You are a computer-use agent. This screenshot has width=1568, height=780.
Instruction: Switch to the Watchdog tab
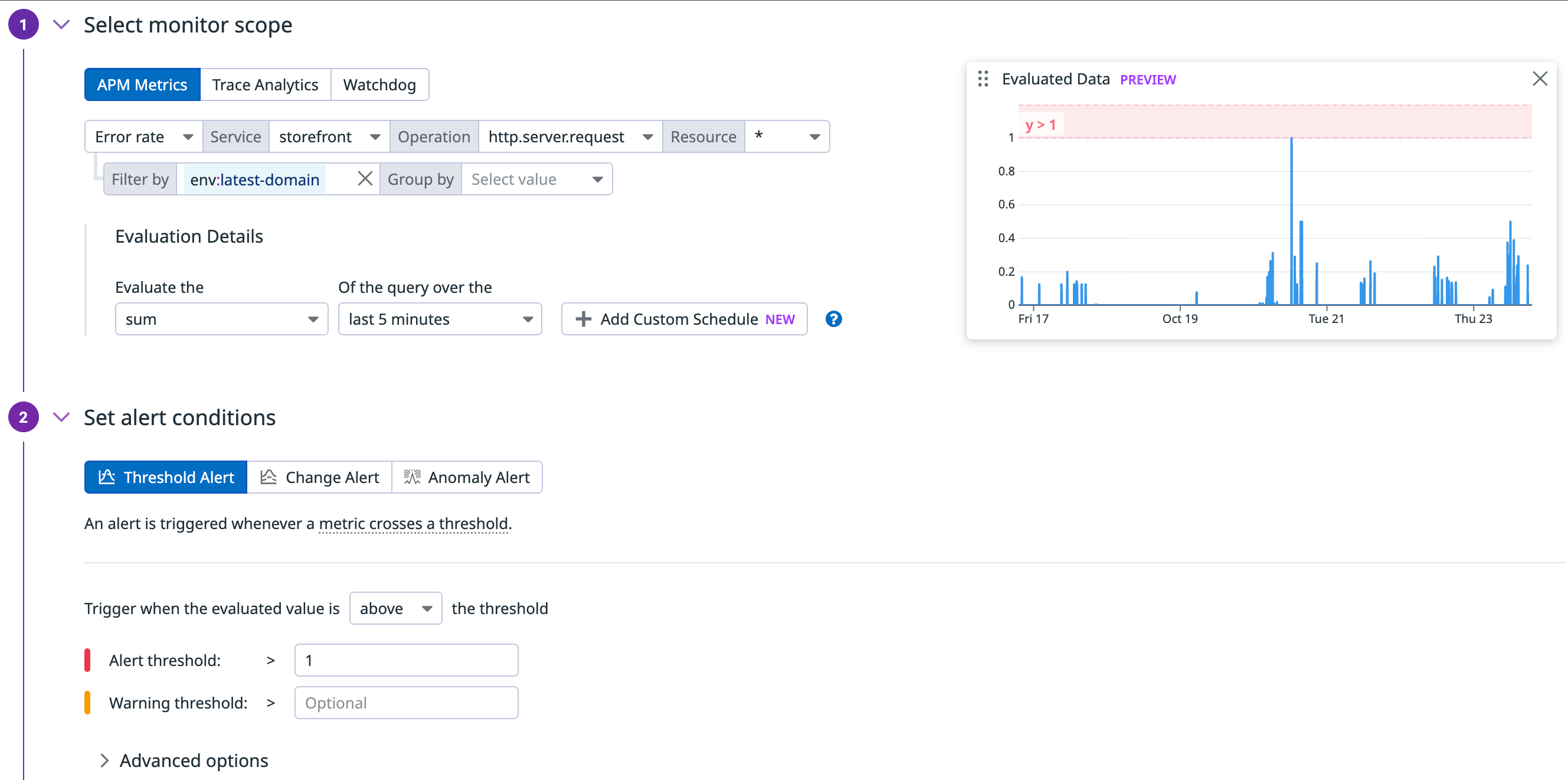(379, 84)
